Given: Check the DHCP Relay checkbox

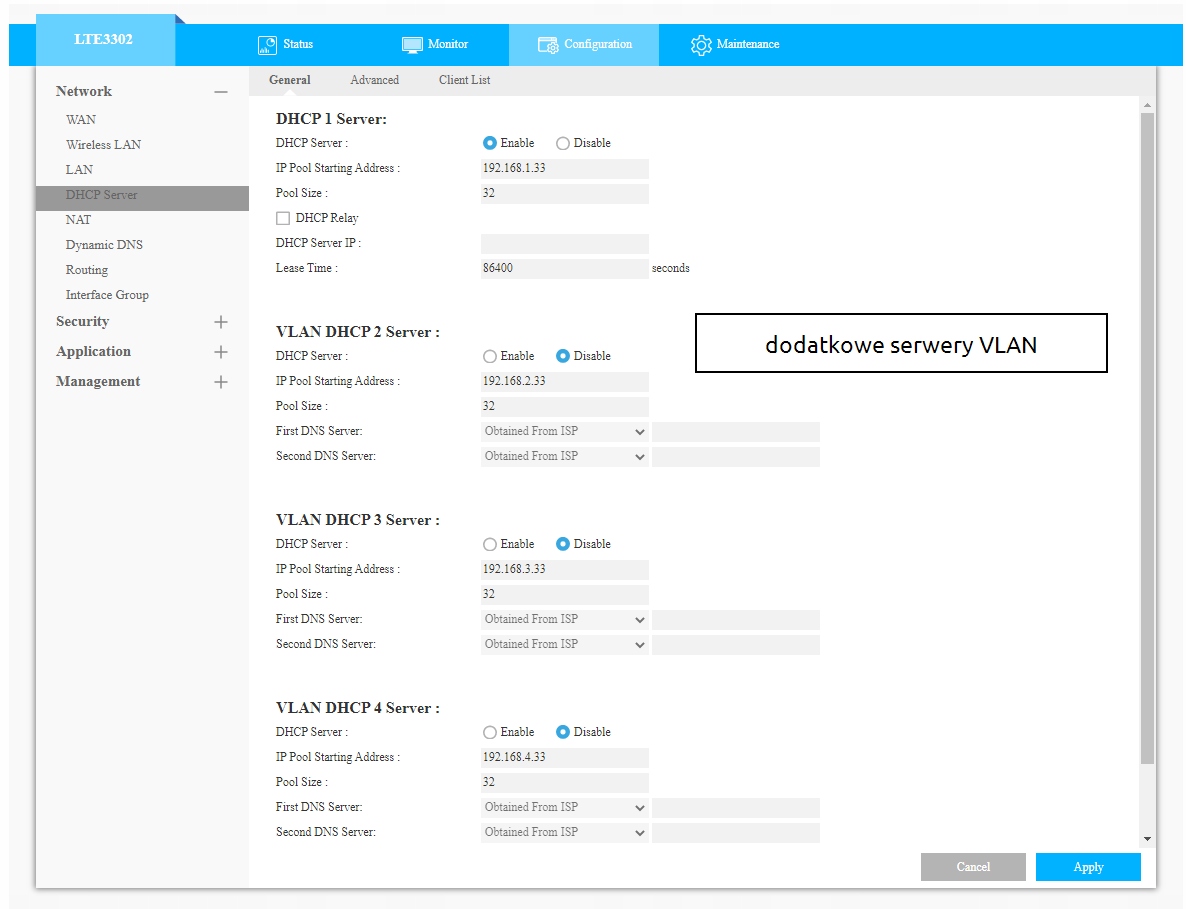Looking at the screenshot, I should (x=283, y=218).
